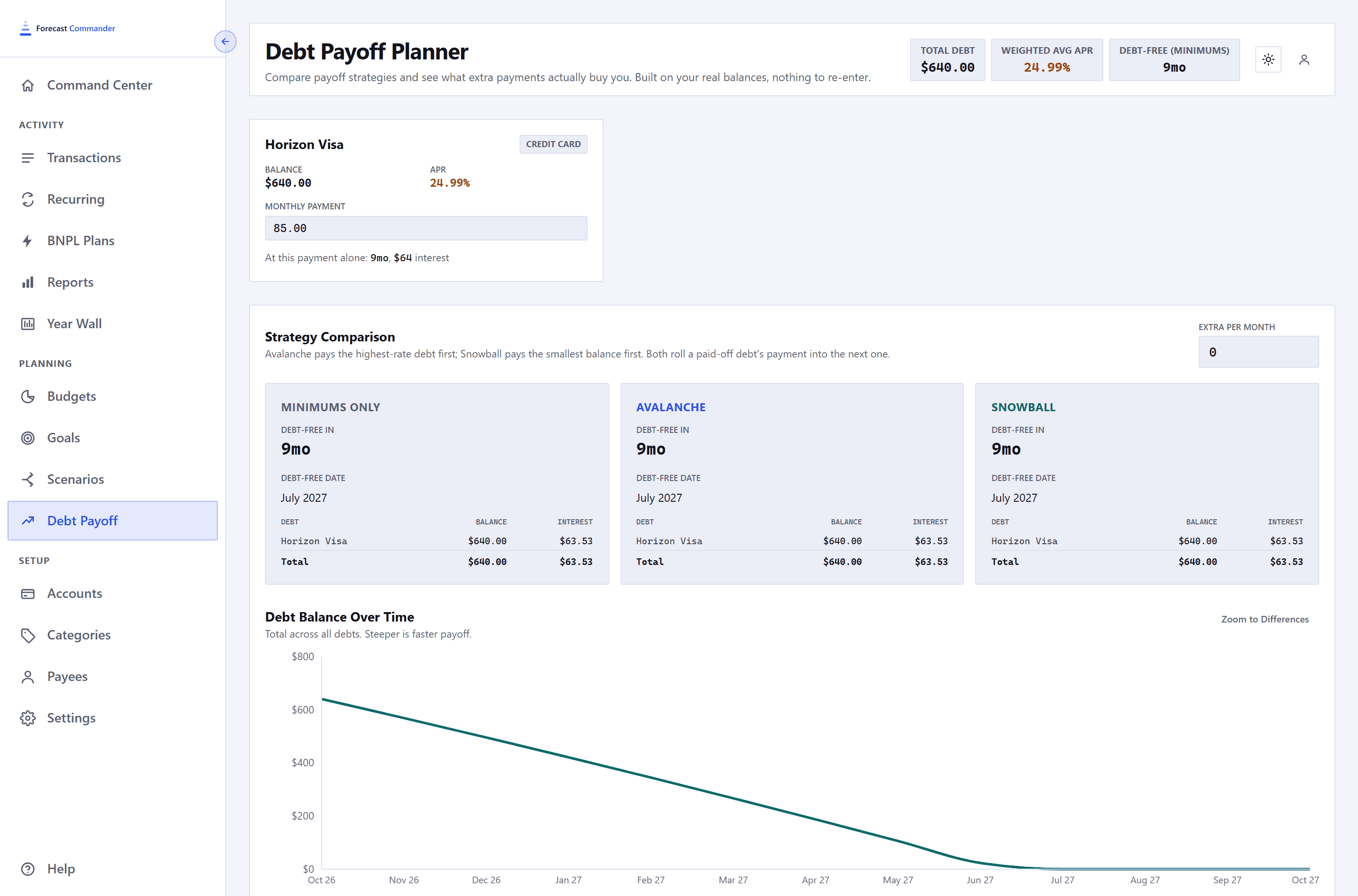Go to Categories

coord(113,635)
